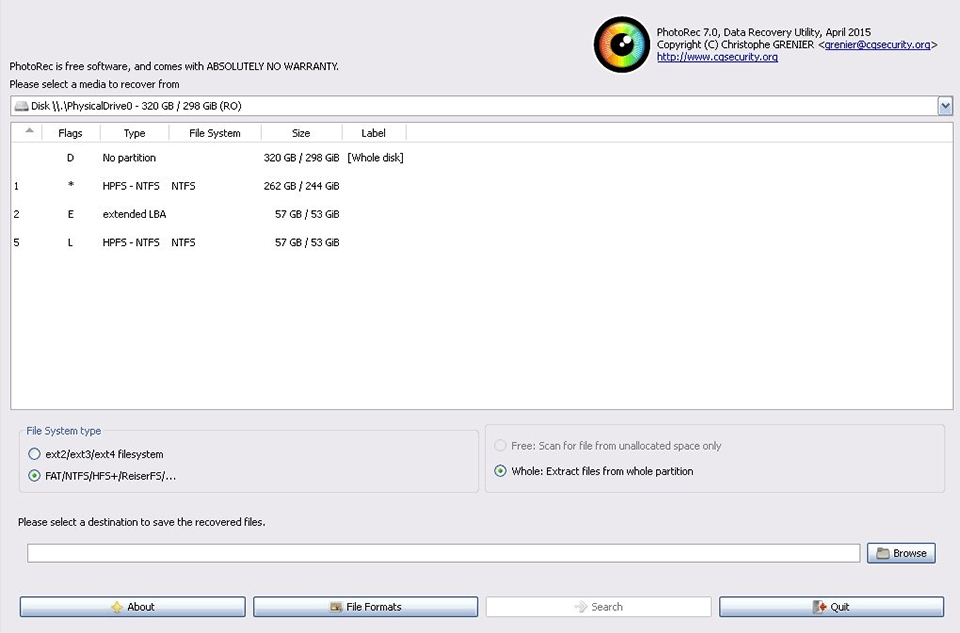Screen dimensions: 960x633
Task: Open the File Formats dialog
Action: [366, 606]
